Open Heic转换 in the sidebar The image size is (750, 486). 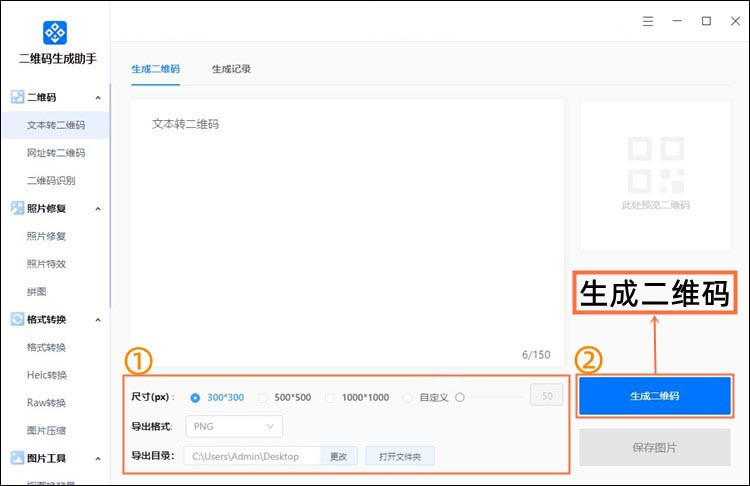click(x=46, y=375)
